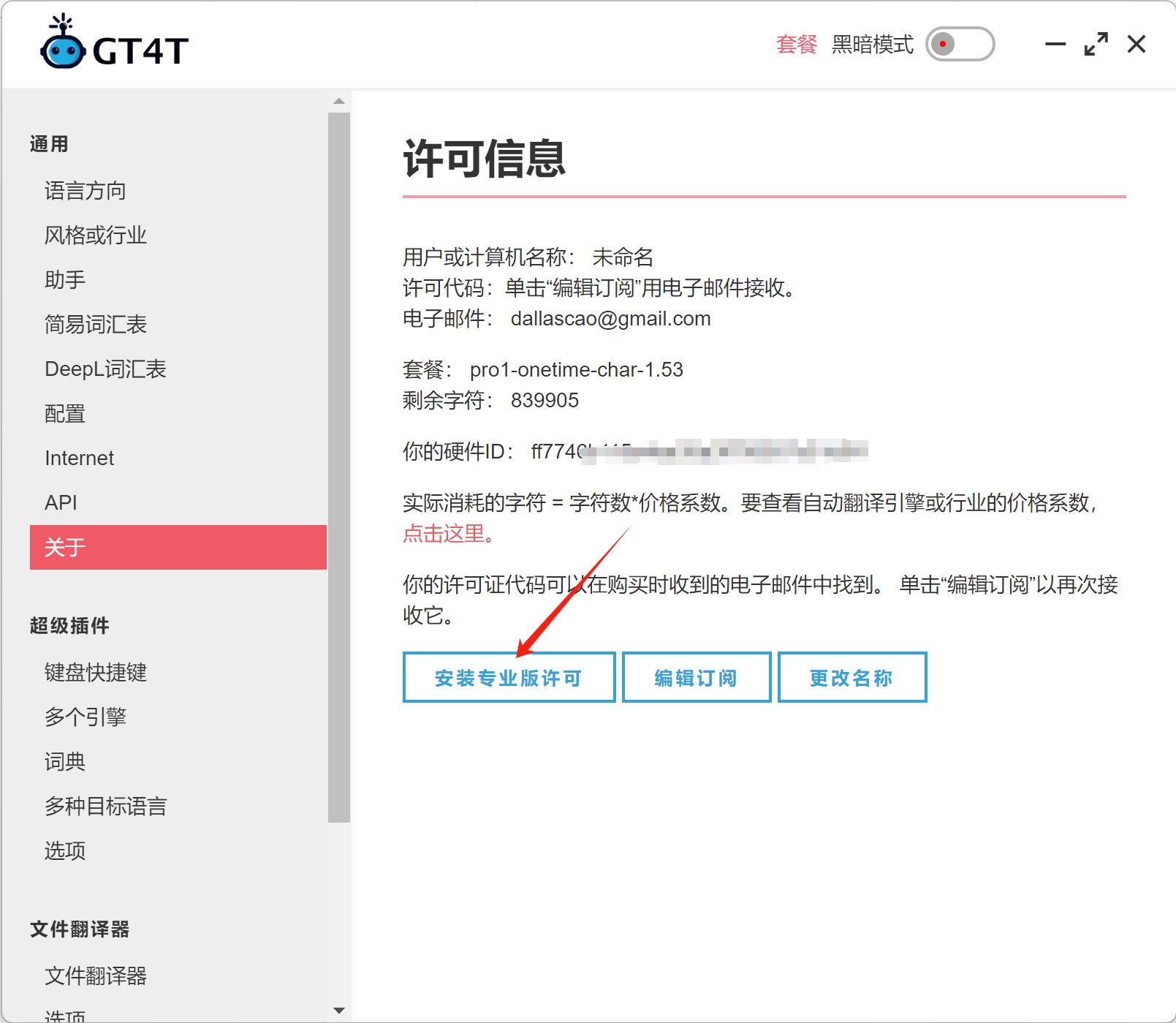
Task: Click the 编辑订阅 button
Action: point(695,677)
